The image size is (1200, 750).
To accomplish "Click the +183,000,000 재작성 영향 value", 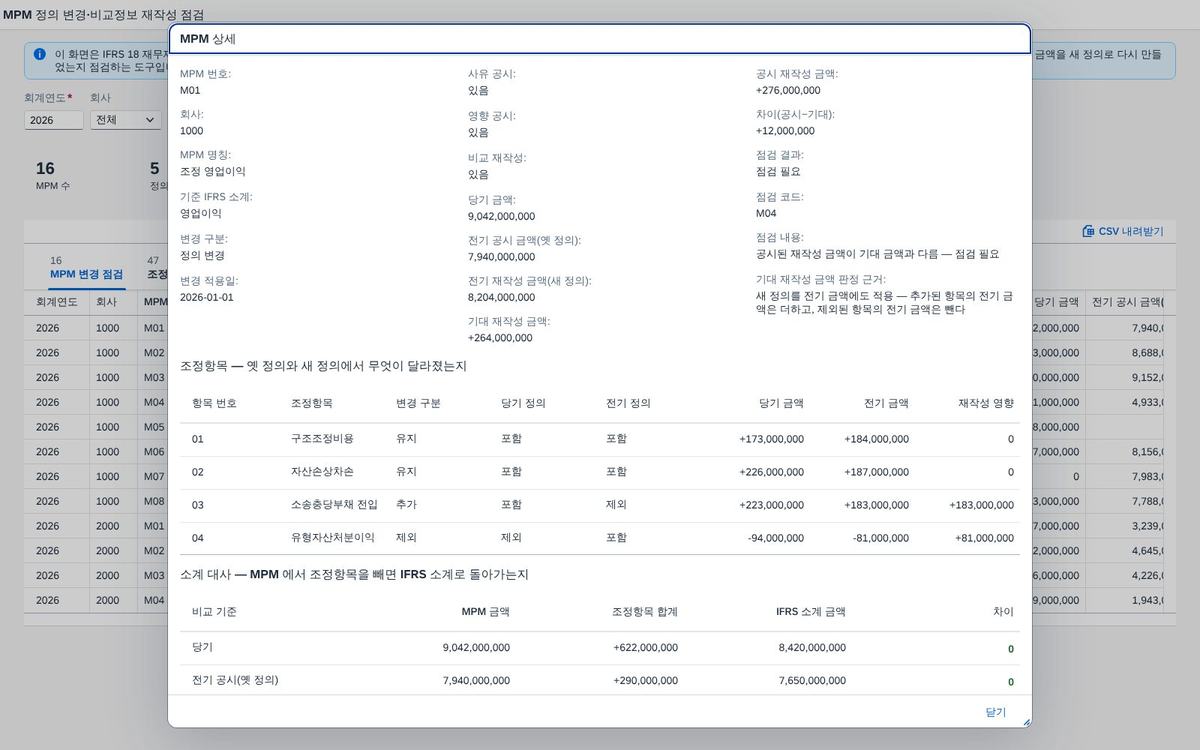I will (x=981, y=505).
